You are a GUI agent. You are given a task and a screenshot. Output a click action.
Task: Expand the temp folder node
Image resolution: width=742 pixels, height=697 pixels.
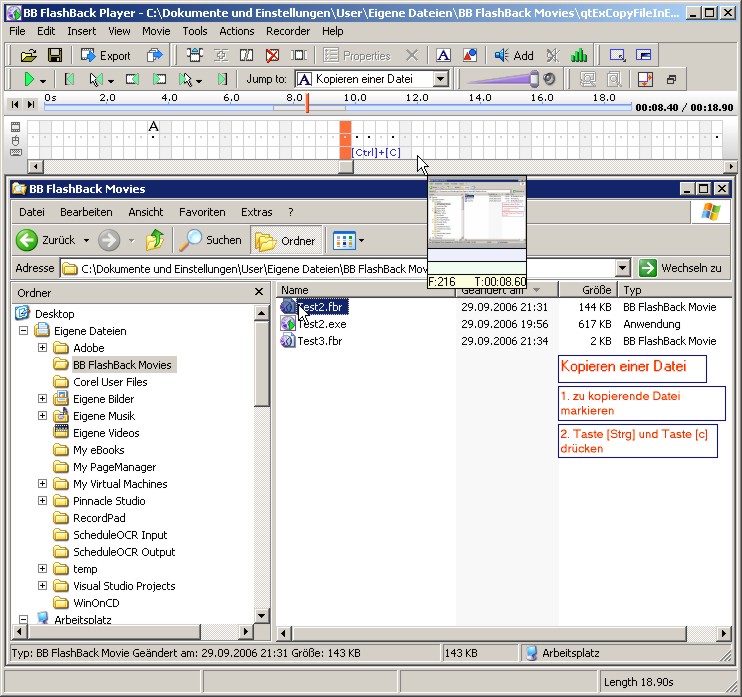point(43,569)
